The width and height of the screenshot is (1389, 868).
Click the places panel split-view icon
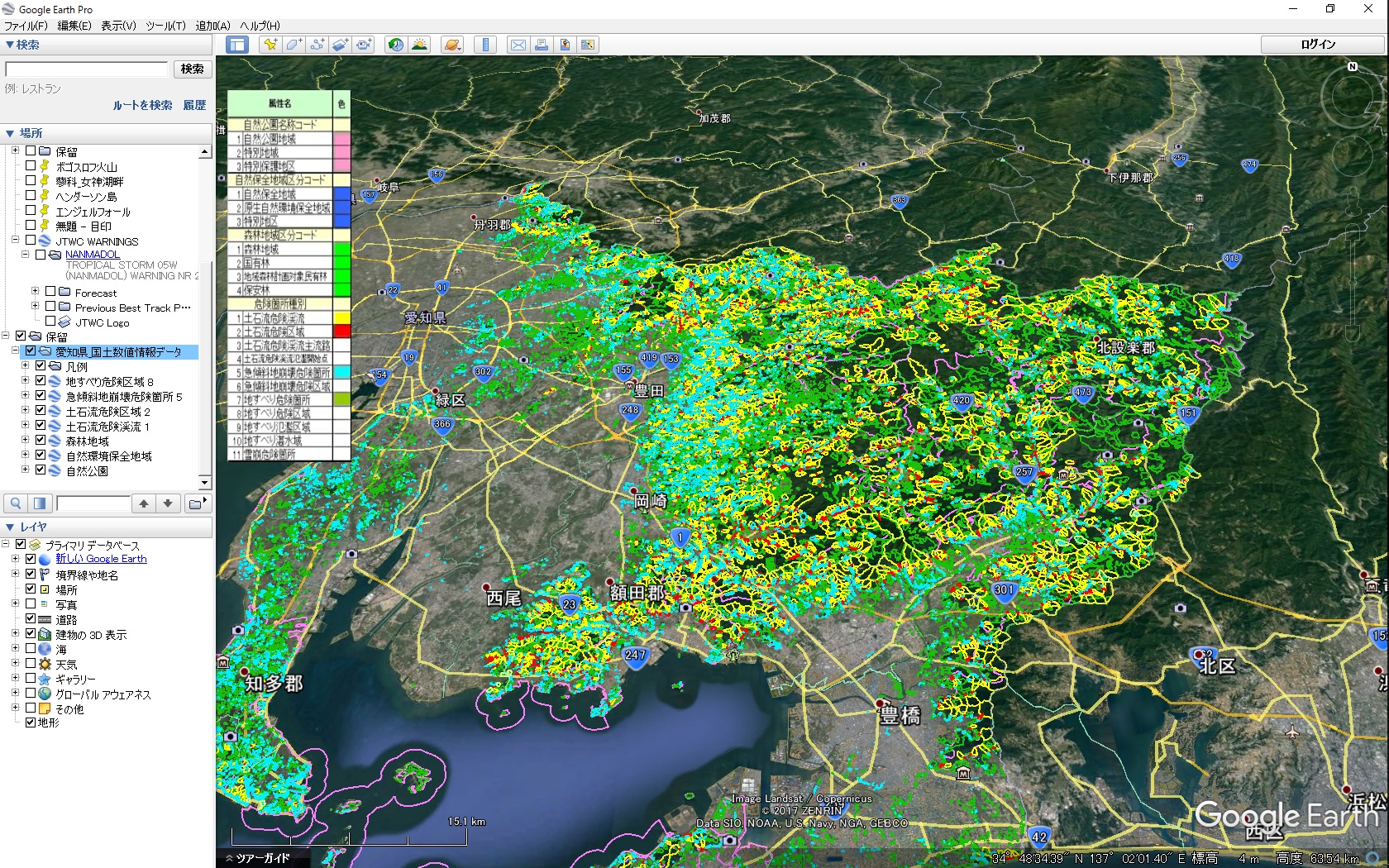point(39,503)
